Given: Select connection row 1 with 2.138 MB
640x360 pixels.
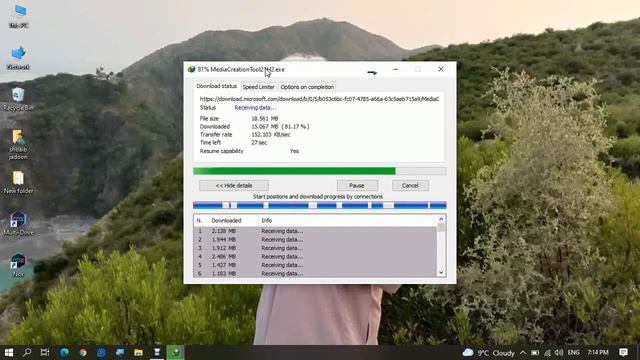Looking at the screenshot, I should tap(315, 231).
